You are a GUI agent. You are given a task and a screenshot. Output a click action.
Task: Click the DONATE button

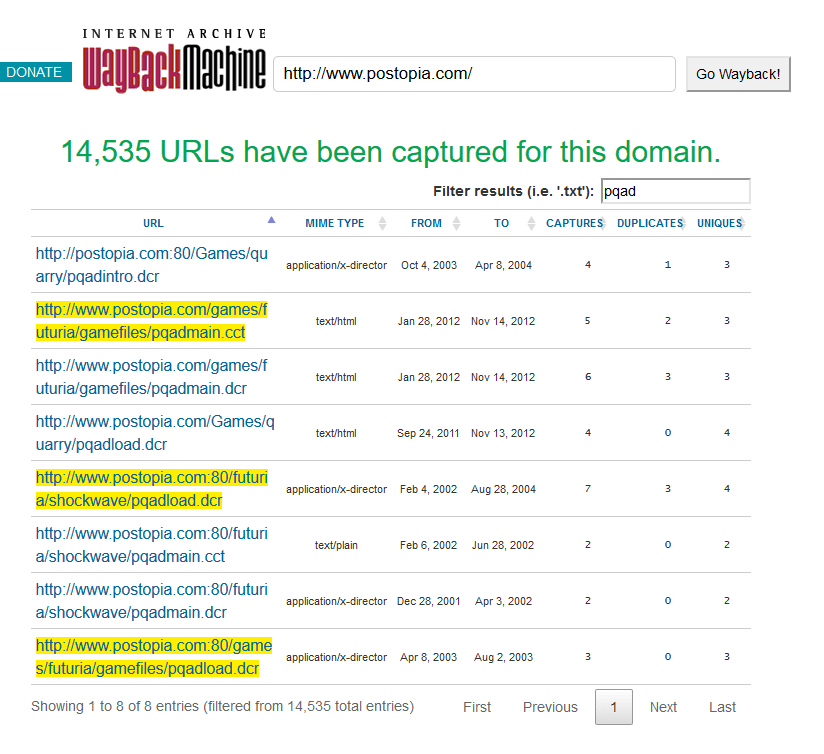(35, 72)
